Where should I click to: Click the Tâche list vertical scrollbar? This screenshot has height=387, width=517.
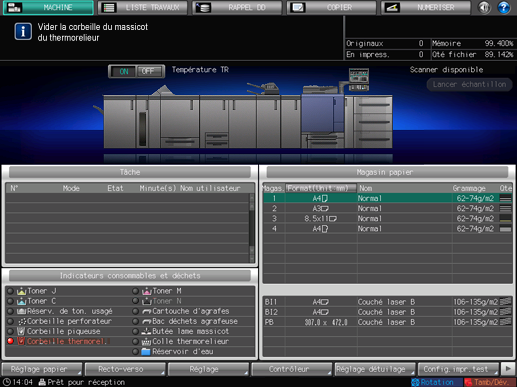click(252, 228)
